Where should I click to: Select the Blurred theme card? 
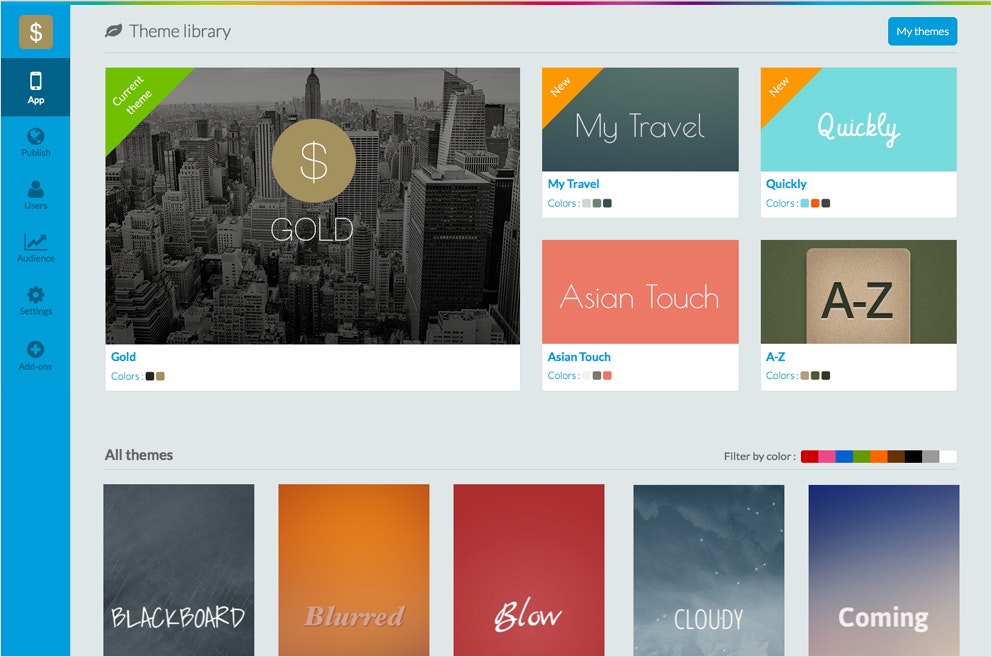(354, 570)
